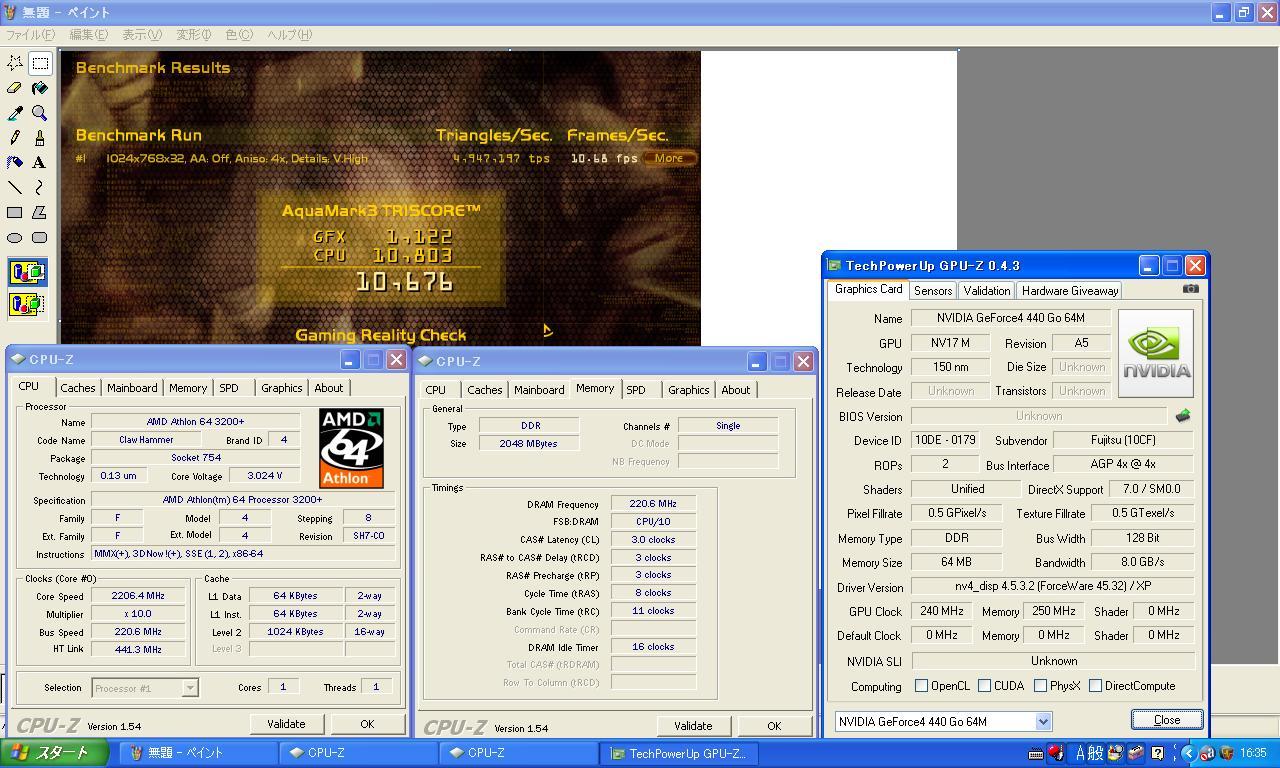The image size is (1280, 768).
Task: Choose the opaque selection option in Paint
Action: click(x=27, y=272)
